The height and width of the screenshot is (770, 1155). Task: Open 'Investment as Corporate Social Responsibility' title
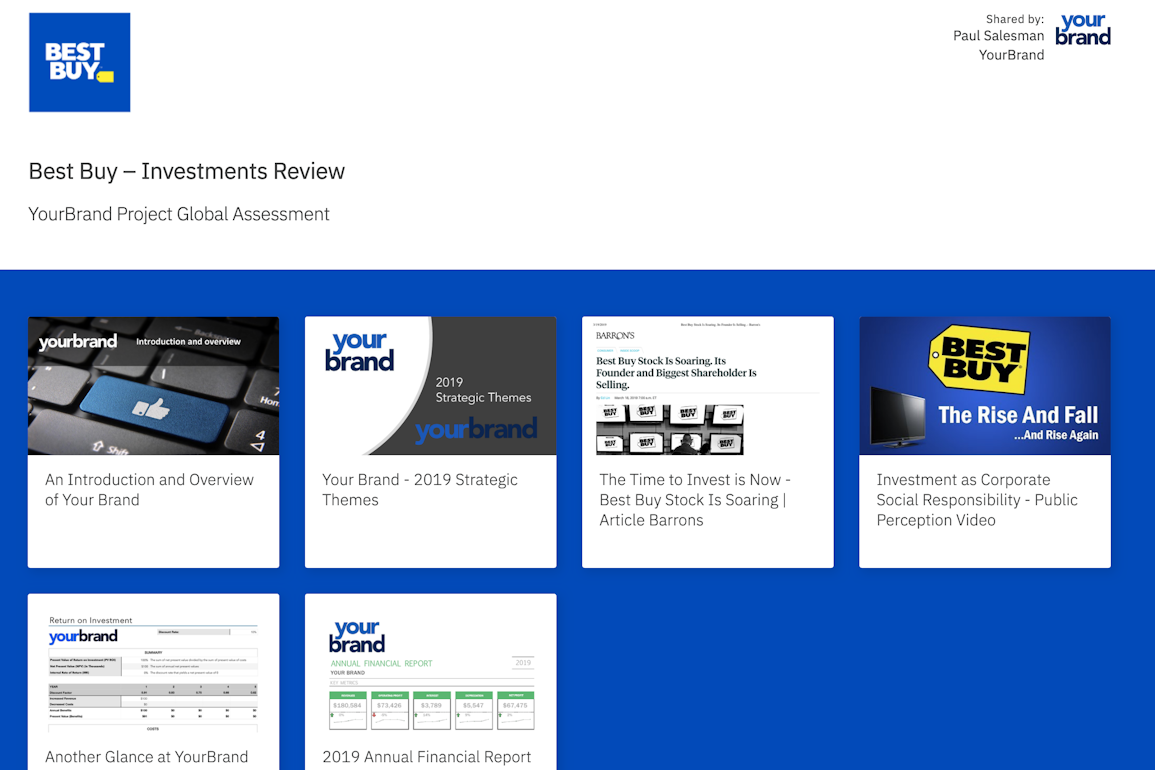coord(977,500)
